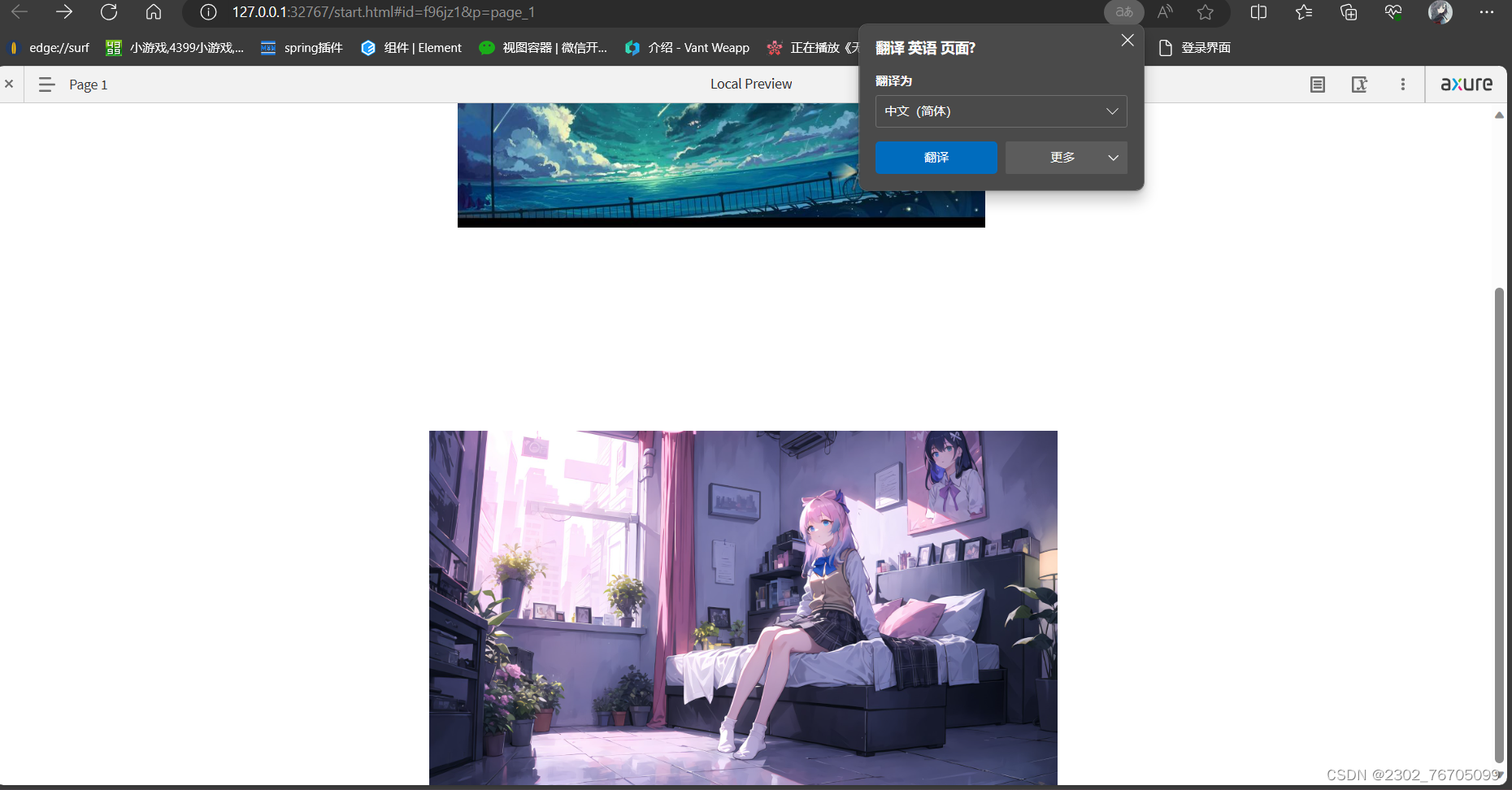Click the vertical scrollbar thumb
This screenshot has height=790, width=1512.
tap(1499, 525)
